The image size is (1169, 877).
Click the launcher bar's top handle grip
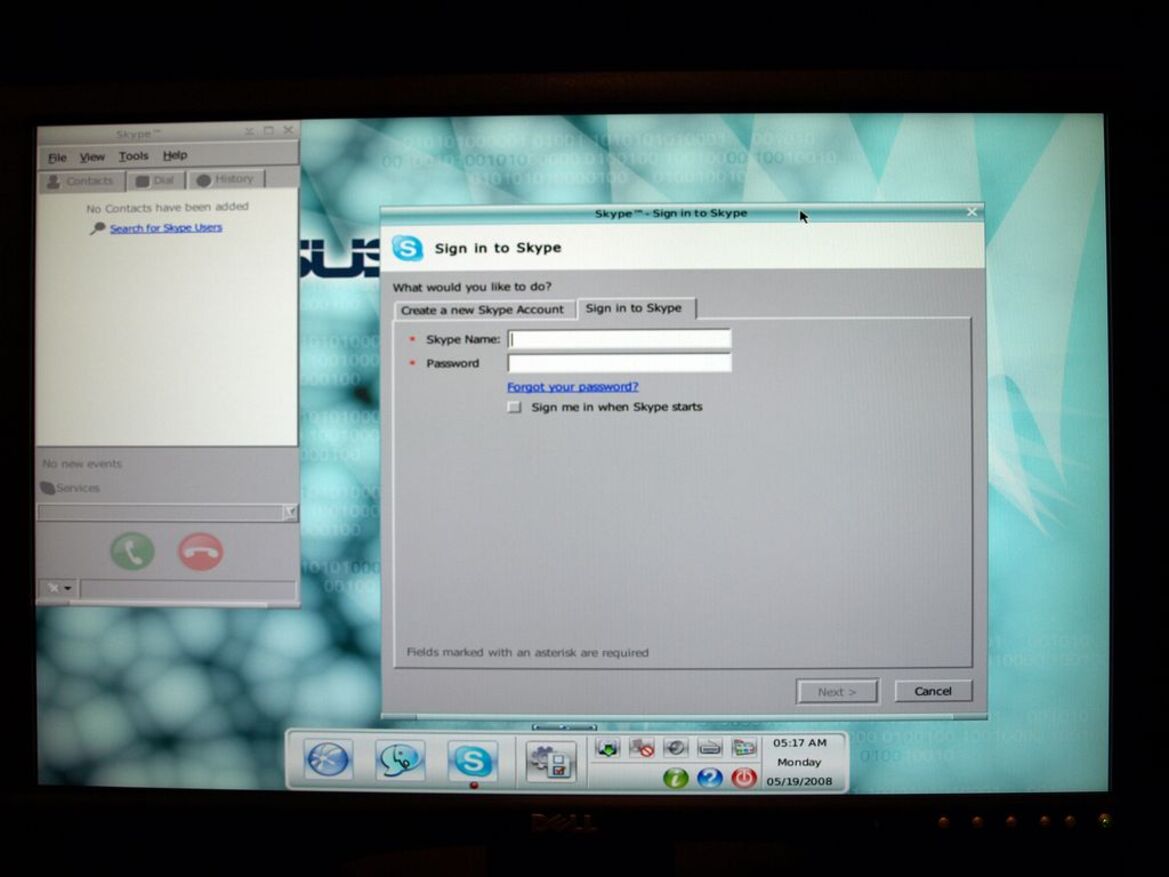click(564, 727)
